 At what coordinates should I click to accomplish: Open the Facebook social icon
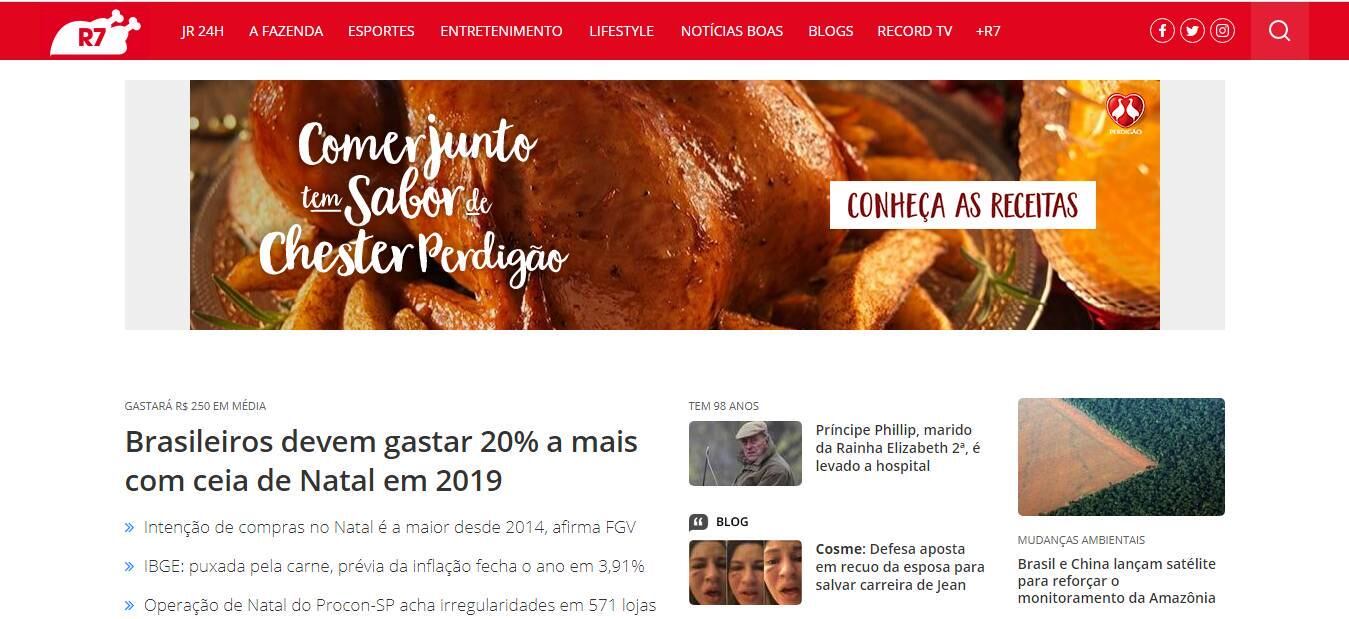[1162, 31]
